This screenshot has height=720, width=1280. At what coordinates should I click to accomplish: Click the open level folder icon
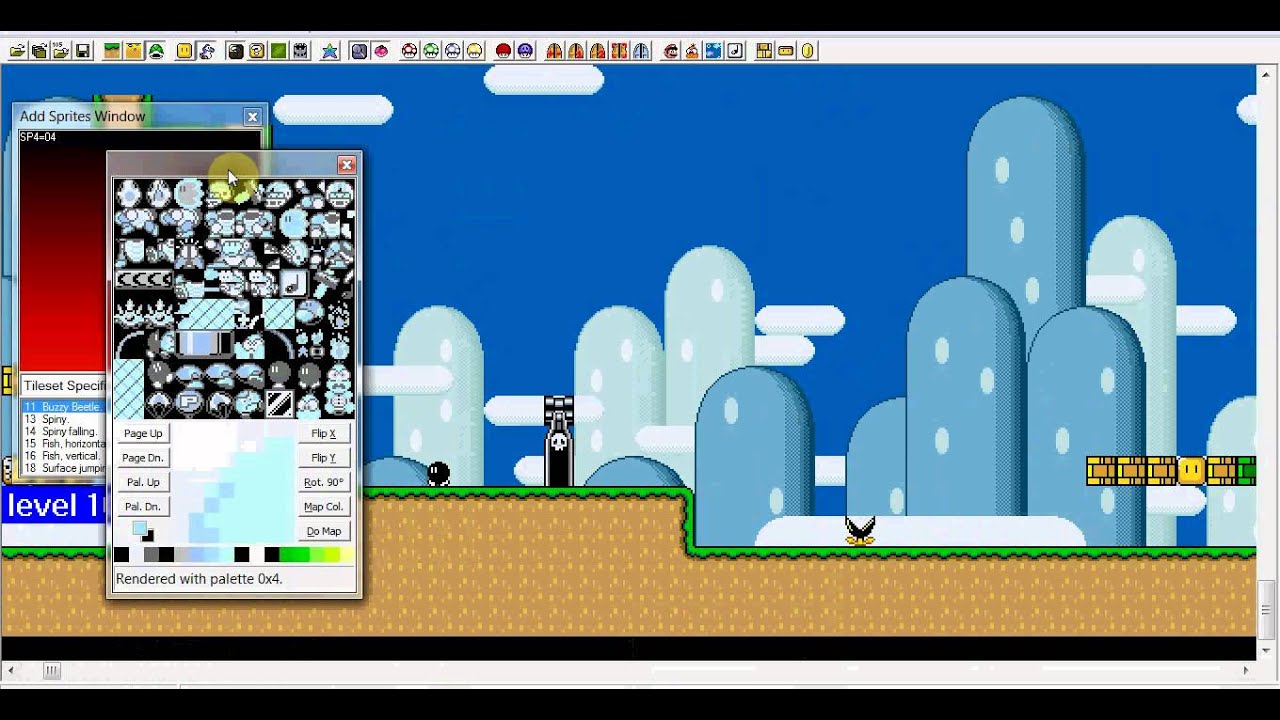16,51
